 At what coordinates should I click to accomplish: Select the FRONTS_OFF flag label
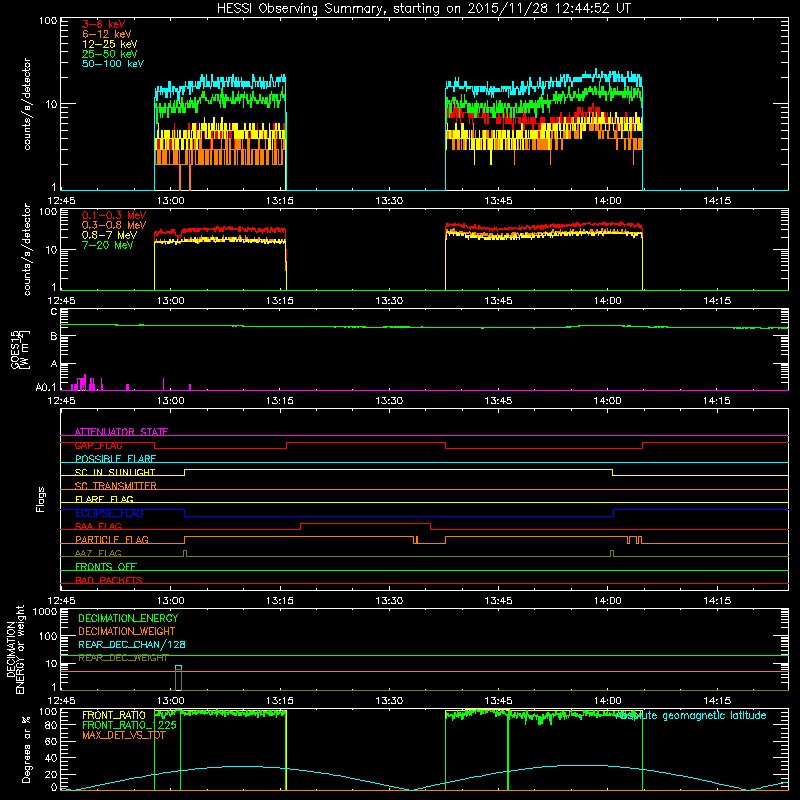[106, 567]
